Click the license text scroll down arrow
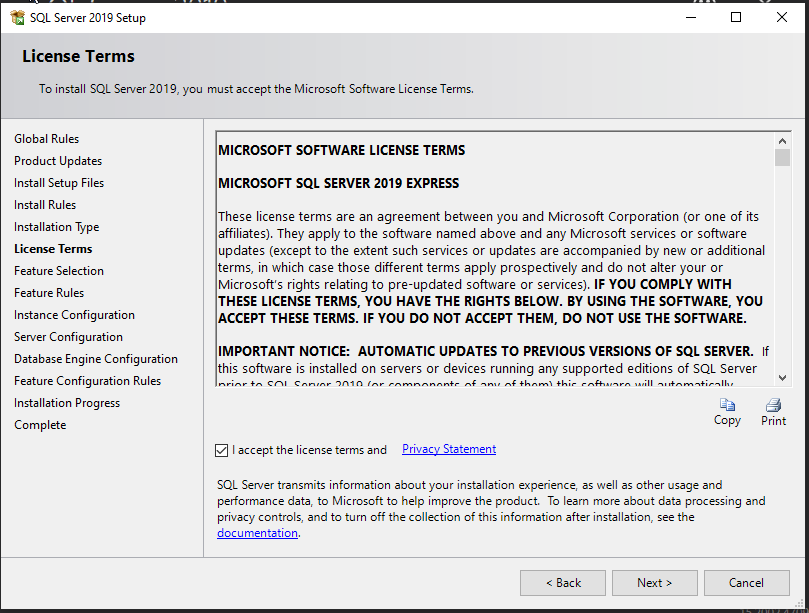Image resolution: width=809 pixels, height=613 pixels. (782, 378)
